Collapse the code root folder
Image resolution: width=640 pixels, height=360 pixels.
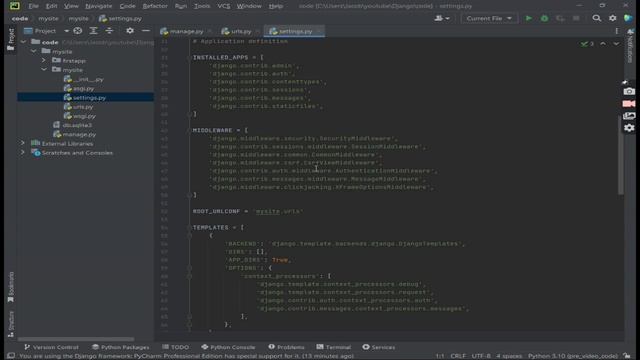pyautogui.click(x=23, y=42)
